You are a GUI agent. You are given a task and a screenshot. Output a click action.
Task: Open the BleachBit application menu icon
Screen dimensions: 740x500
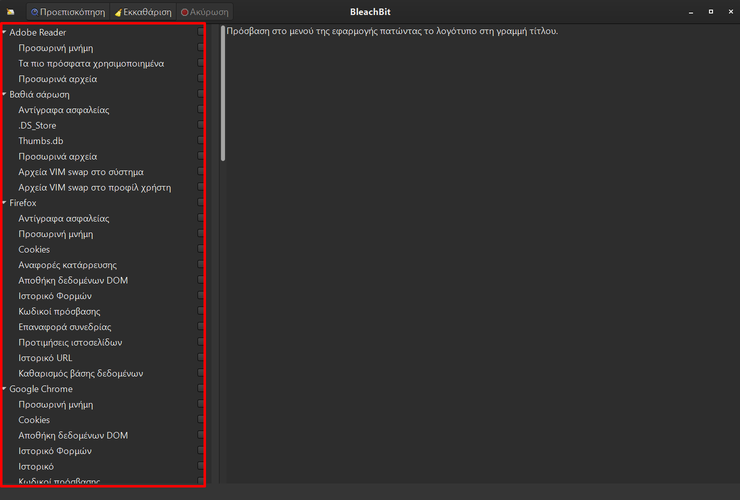click(x=10, y=12)
